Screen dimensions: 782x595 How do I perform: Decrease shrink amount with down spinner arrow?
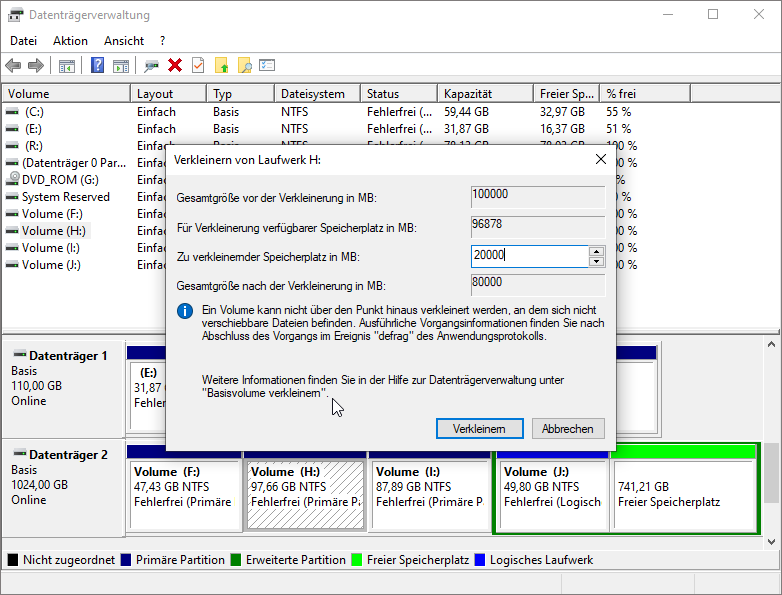click(597, 262)
